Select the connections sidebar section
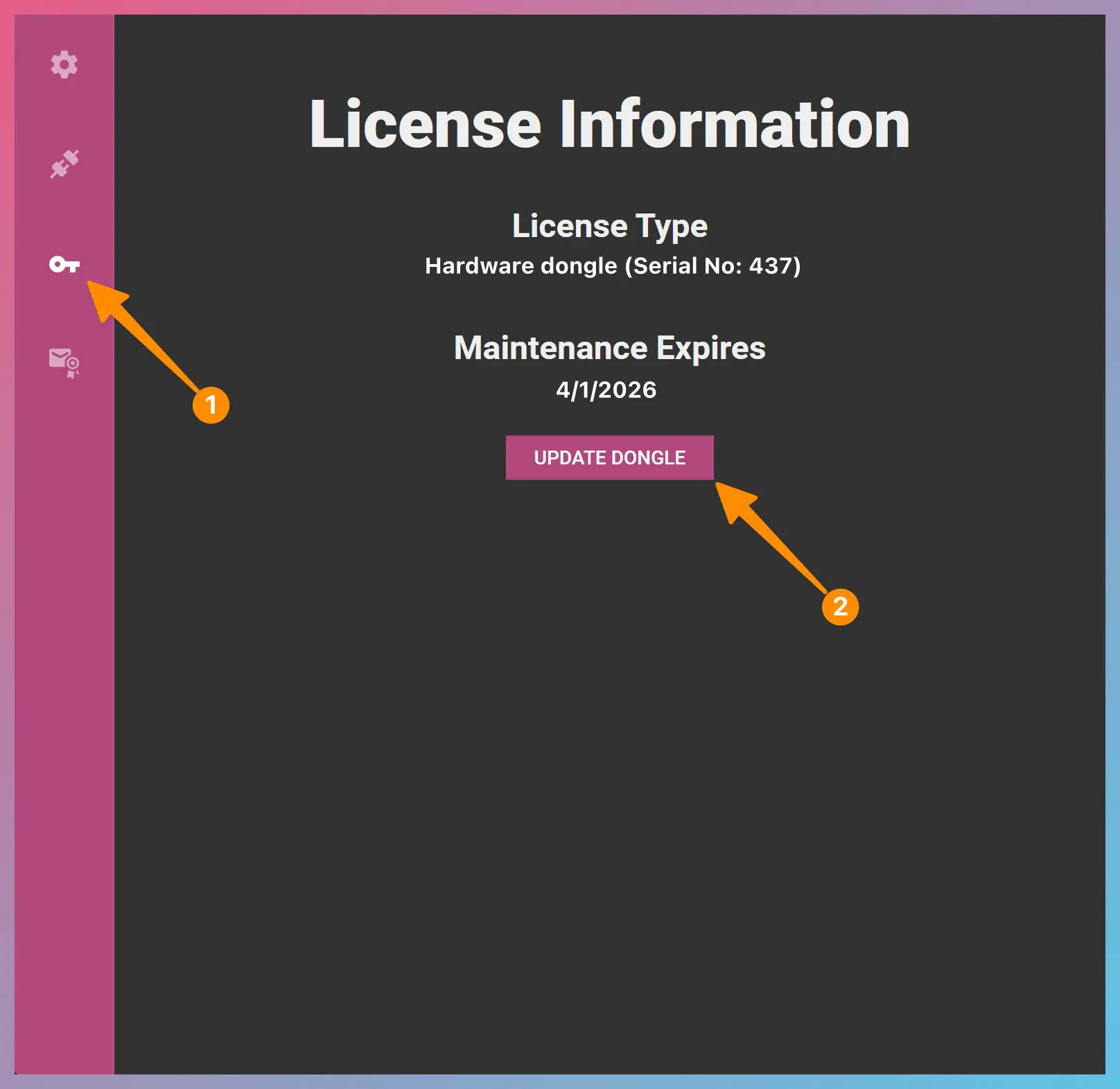 pos(63,164)
